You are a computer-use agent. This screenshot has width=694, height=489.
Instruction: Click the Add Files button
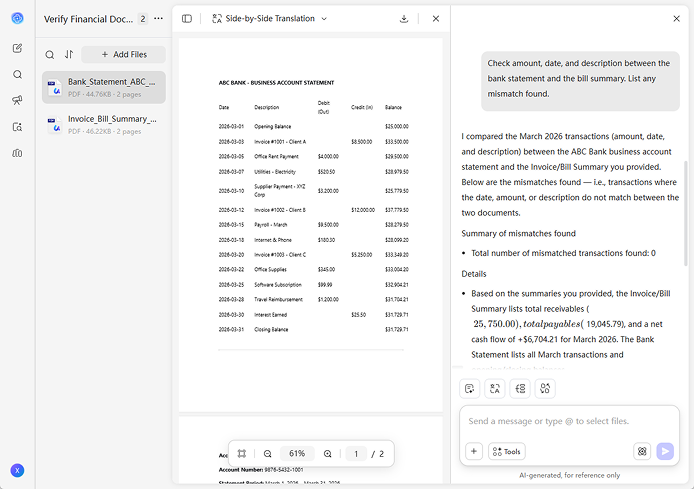(x=123, y=54)
